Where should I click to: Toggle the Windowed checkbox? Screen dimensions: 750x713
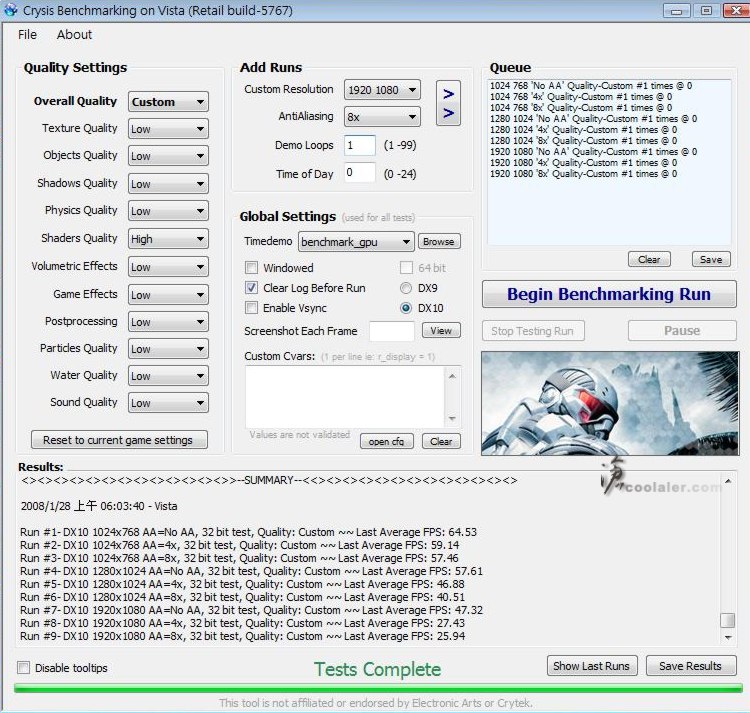coord(251,267)
